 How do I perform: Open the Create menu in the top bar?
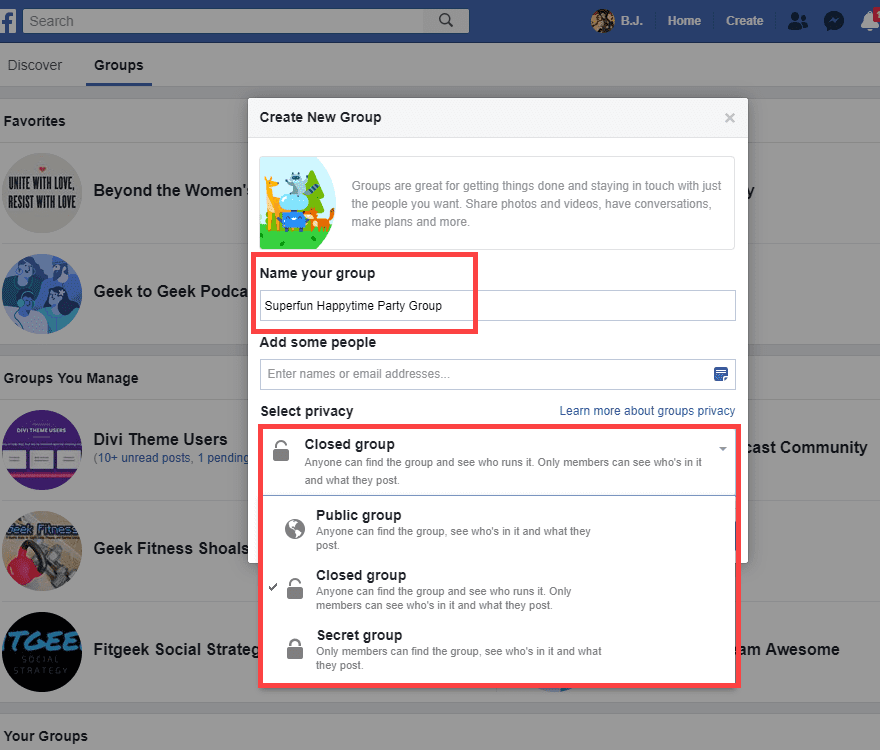(744, 20)
